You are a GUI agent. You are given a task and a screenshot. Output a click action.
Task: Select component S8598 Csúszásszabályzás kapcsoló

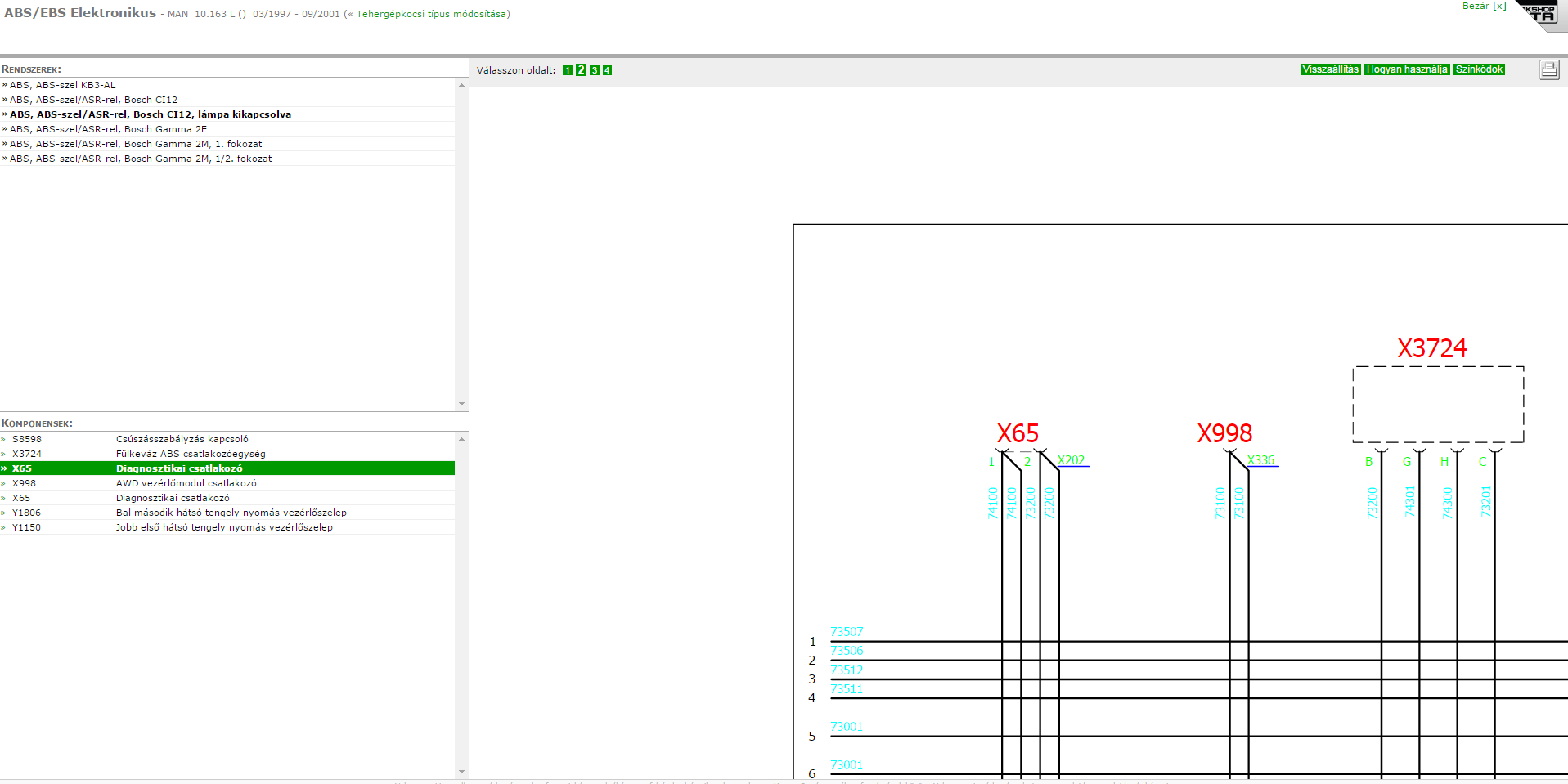click(x=182, y=439)
